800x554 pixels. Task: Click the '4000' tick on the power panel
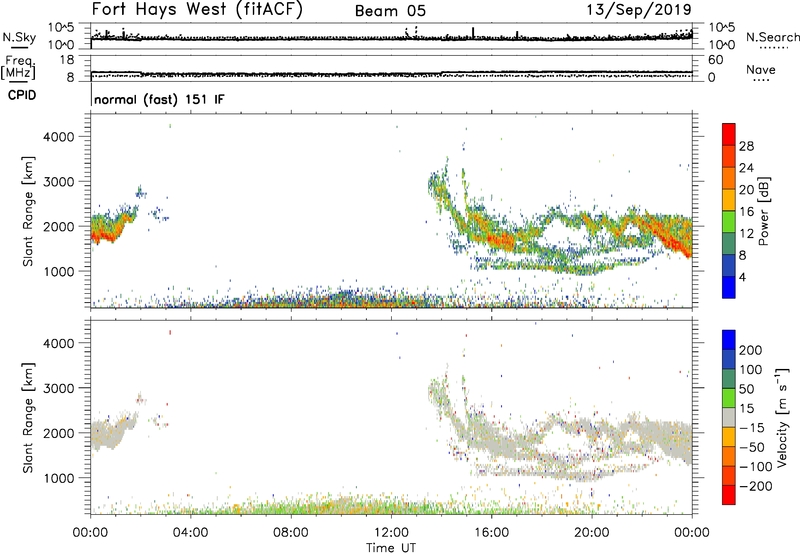click(58, 137)
